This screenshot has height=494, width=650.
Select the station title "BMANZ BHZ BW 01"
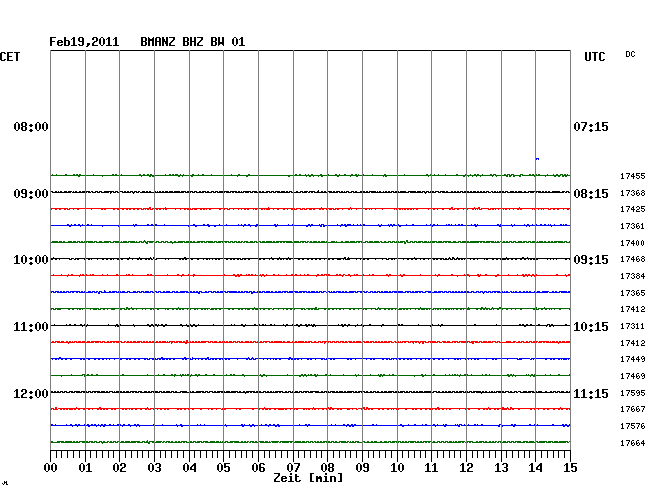(x=193, y=42)
